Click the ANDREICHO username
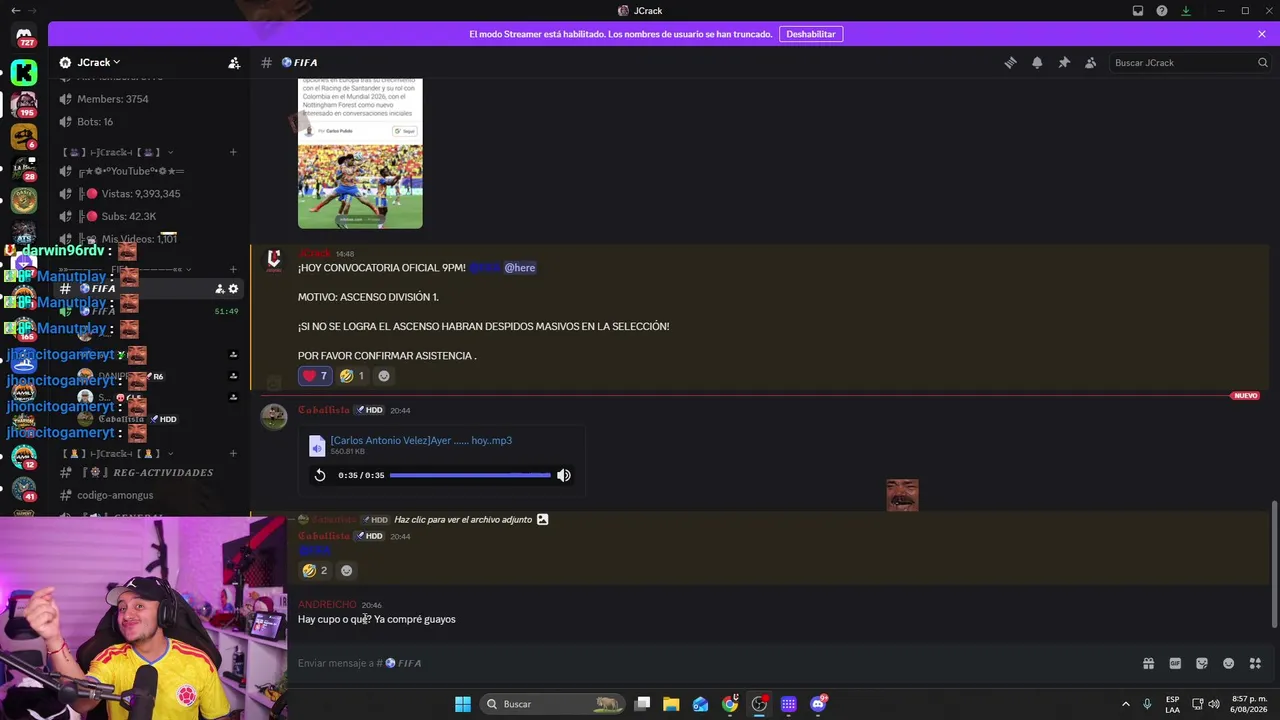Image resolution: width=1280 pixels, height=720 pixels. (x=327, y=605)
